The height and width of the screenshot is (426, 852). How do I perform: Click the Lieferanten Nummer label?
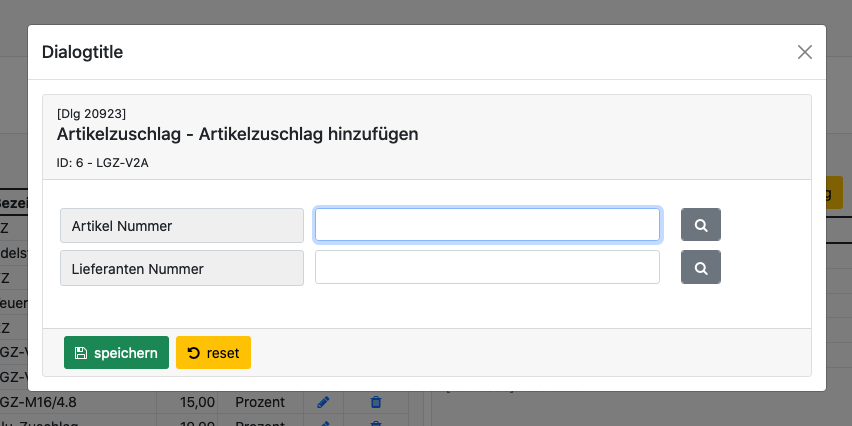pyautogui.click(x=181, y=268)
